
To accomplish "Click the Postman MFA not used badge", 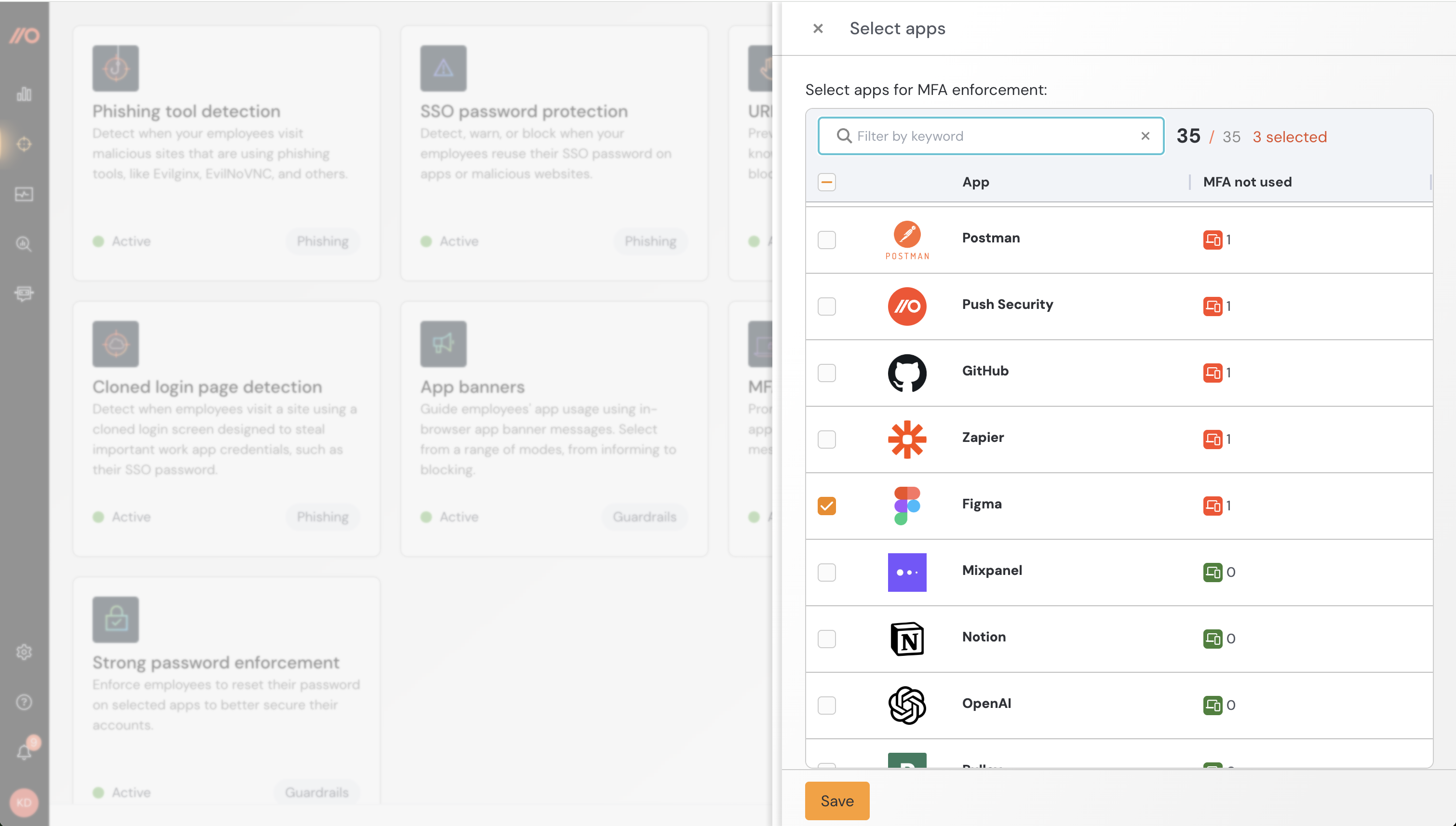I will [x=1213, y=240].
